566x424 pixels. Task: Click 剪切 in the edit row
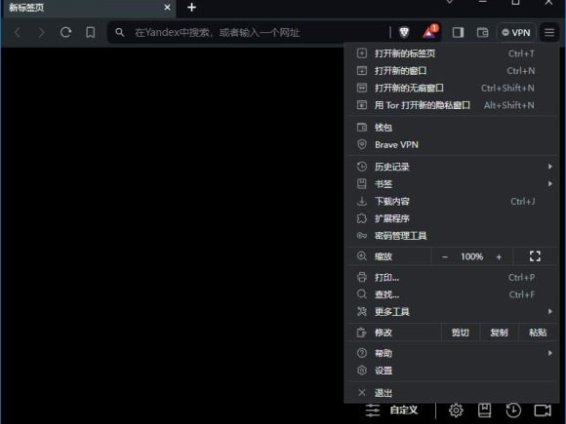(x=461, y=333)
